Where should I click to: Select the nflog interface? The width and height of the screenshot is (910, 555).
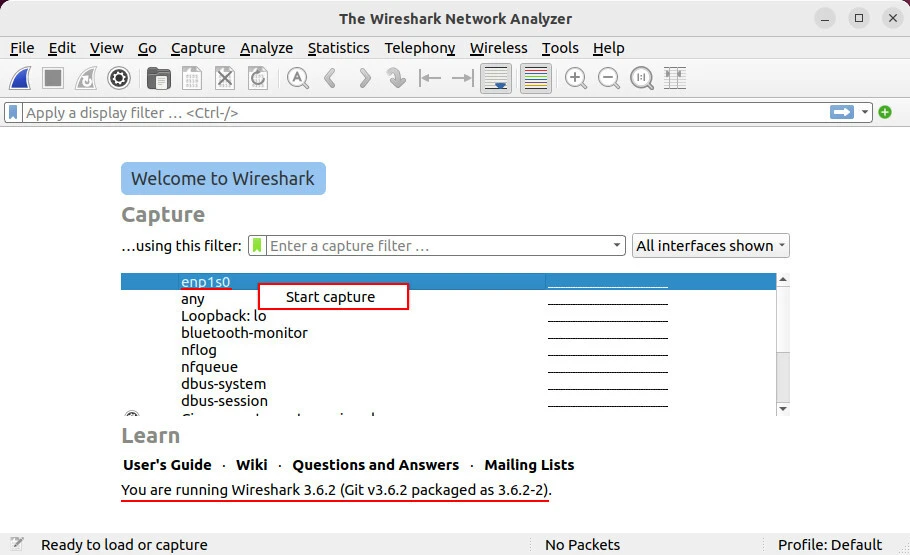pos(449,350)
